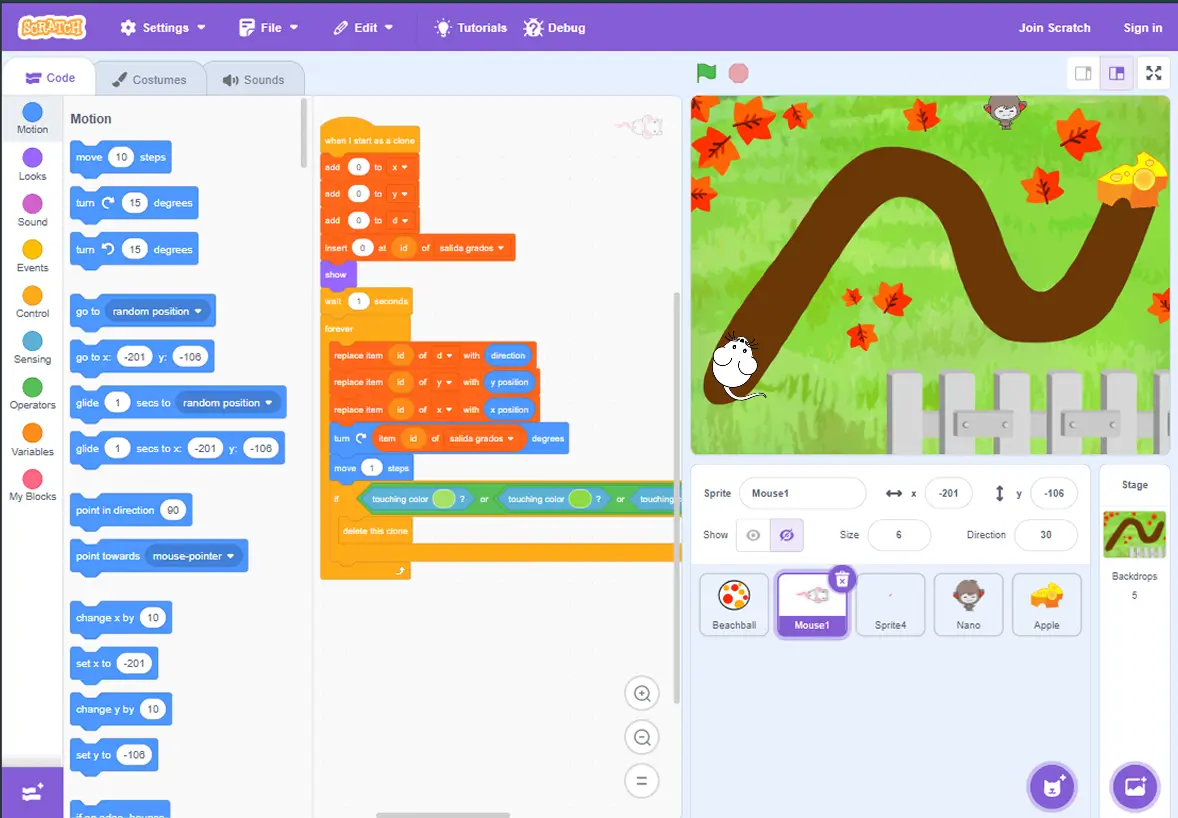Click the sprite Size field
Viewport: 1178px width, 818px height.
899,535
